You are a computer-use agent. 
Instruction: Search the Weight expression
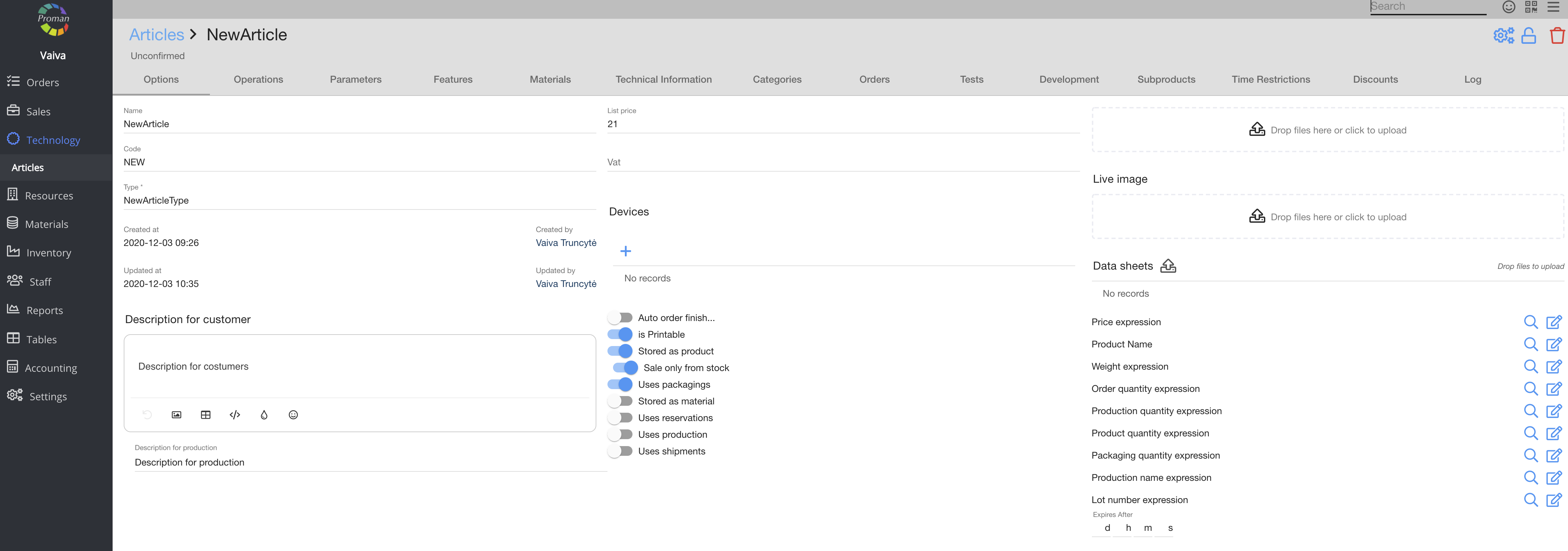[1530, 367]
